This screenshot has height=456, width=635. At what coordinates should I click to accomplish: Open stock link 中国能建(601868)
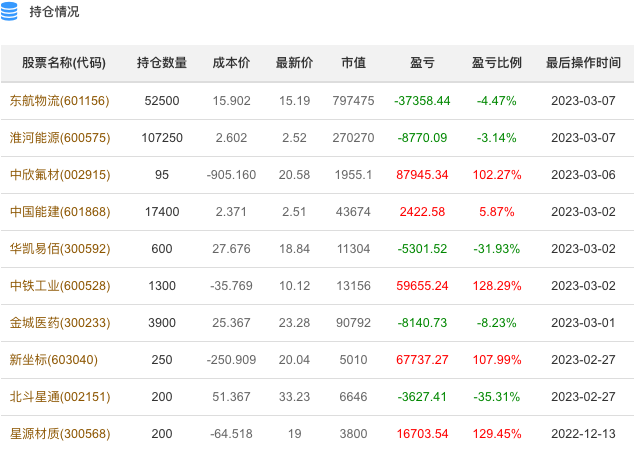click(x=60, y=211)
